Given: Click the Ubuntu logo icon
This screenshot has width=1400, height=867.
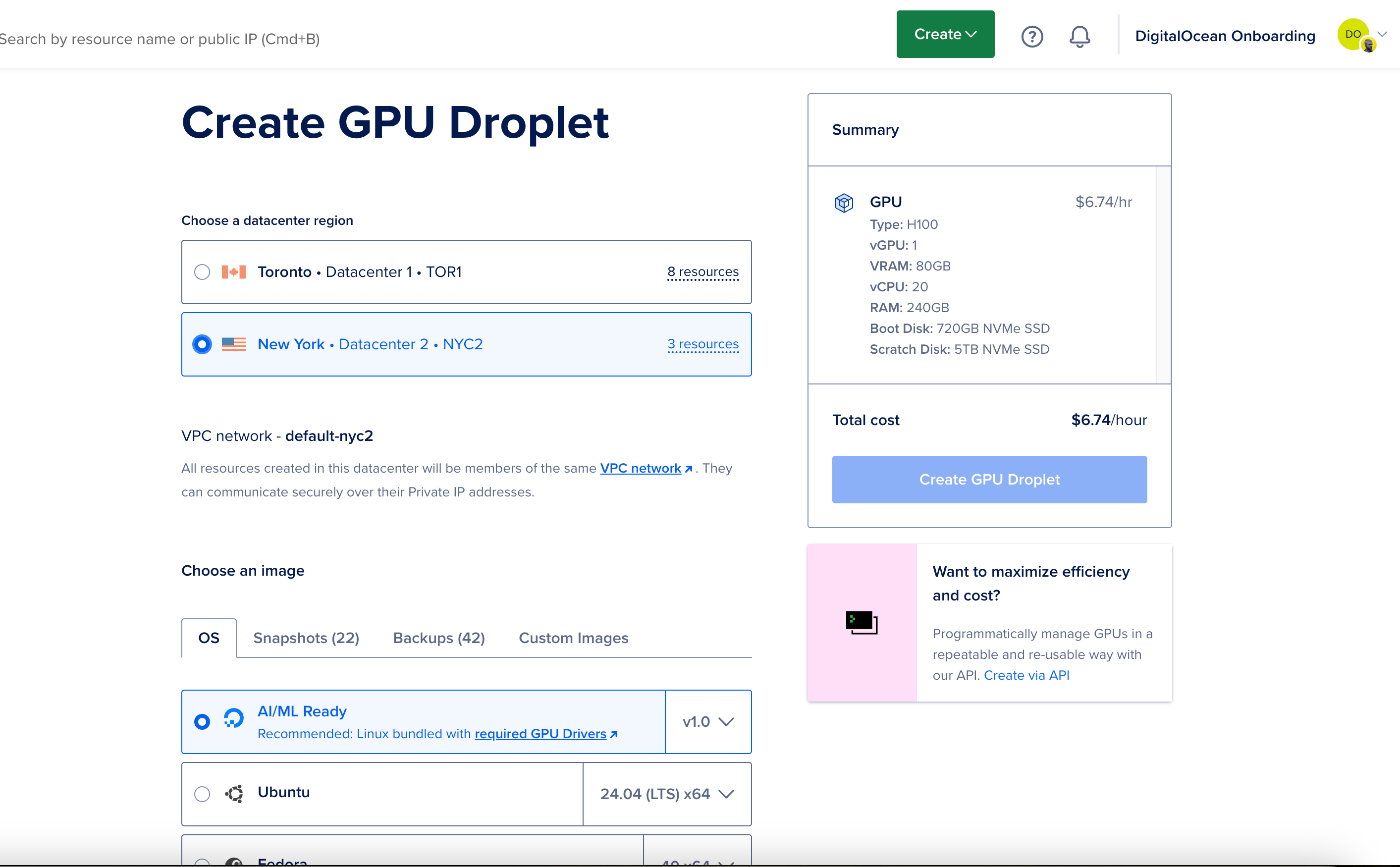Looking at the screenshot, I should [x=234, y=794].
